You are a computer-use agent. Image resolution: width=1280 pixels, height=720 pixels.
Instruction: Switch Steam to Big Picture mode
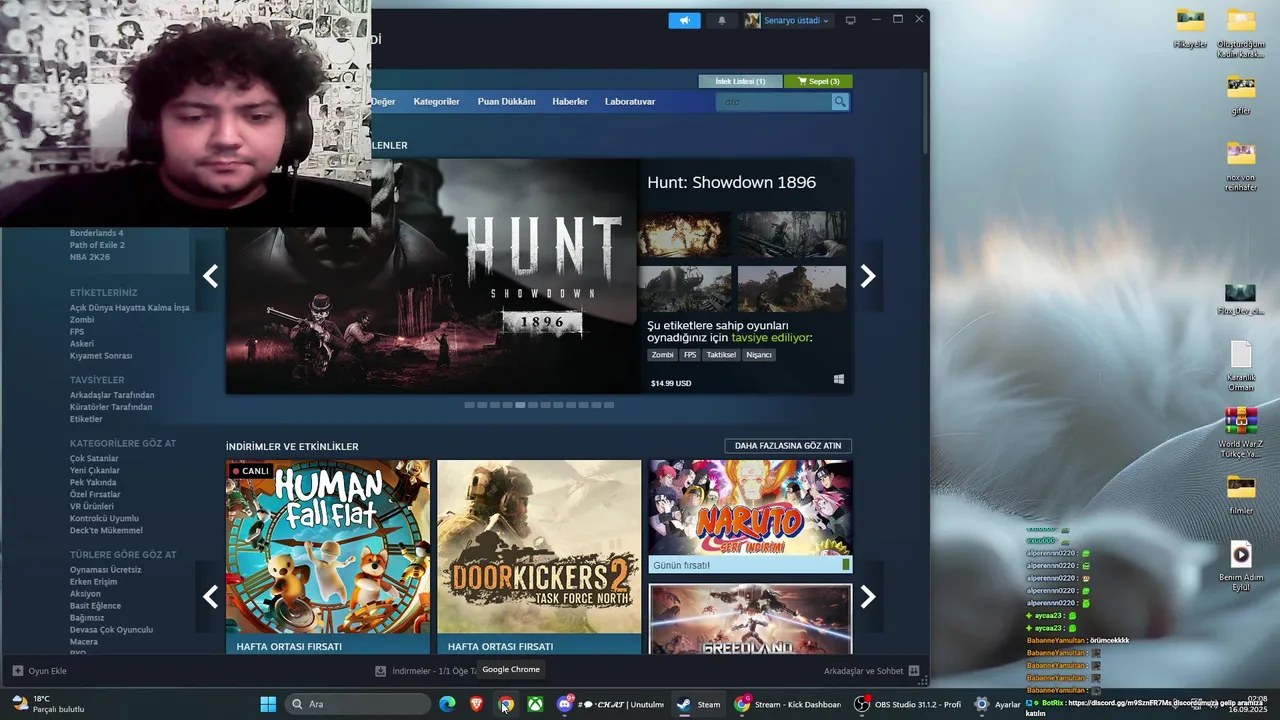(850, 20)
